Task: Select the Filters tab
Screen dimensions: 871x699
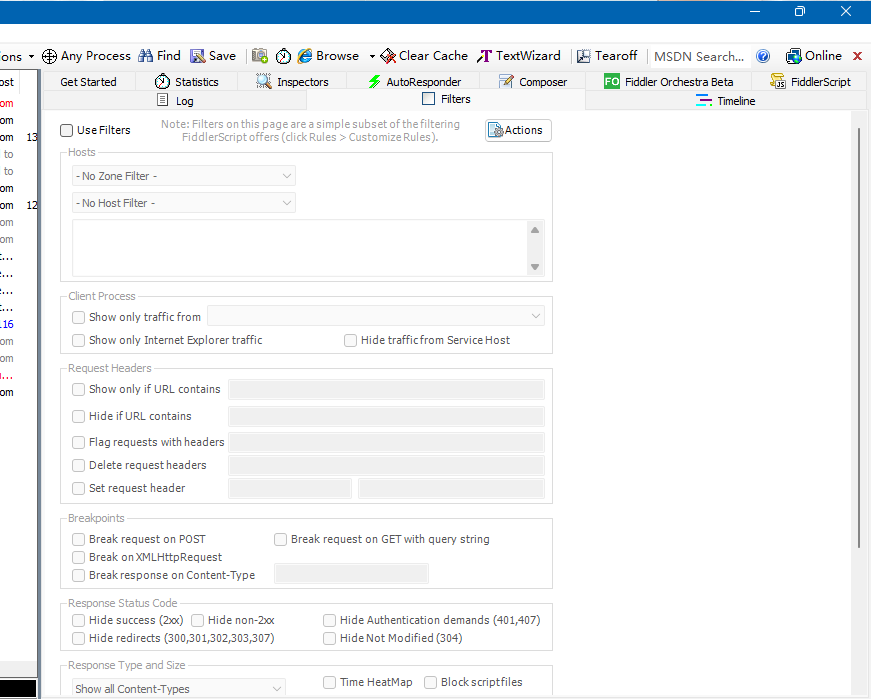Action: point(446,99)
